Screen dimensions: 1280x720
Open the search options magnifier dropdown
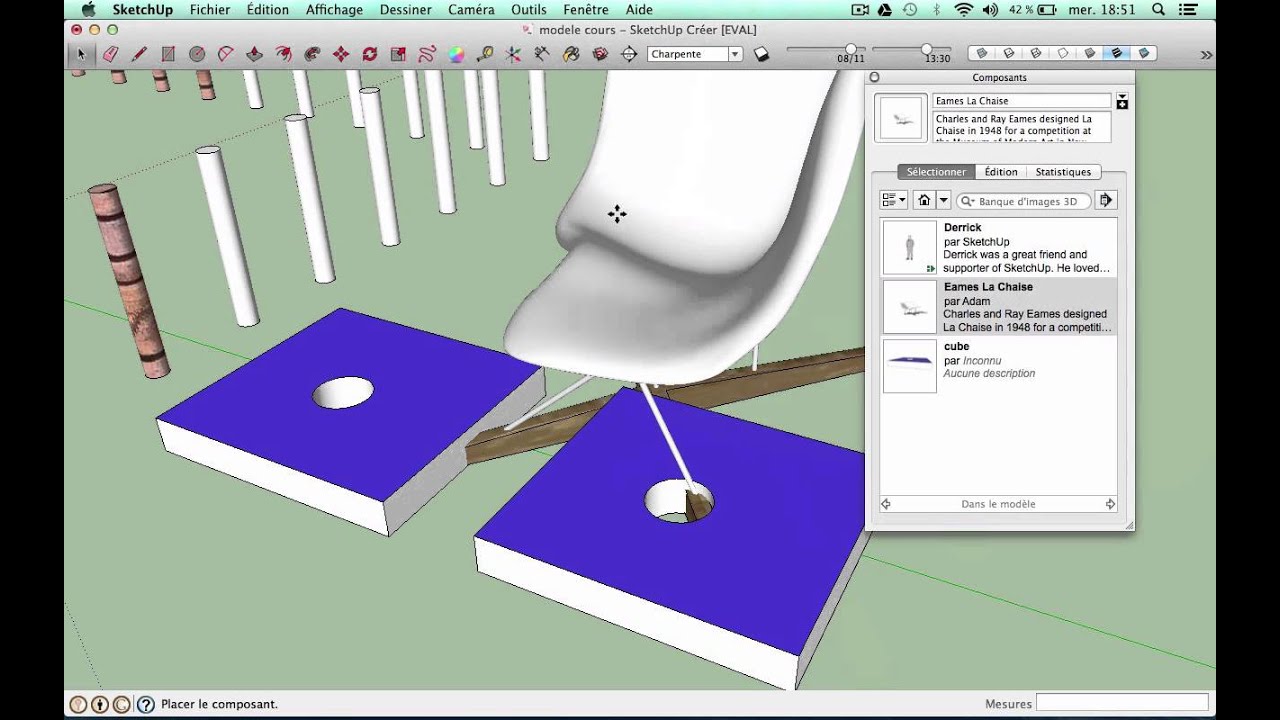[968, 201]
